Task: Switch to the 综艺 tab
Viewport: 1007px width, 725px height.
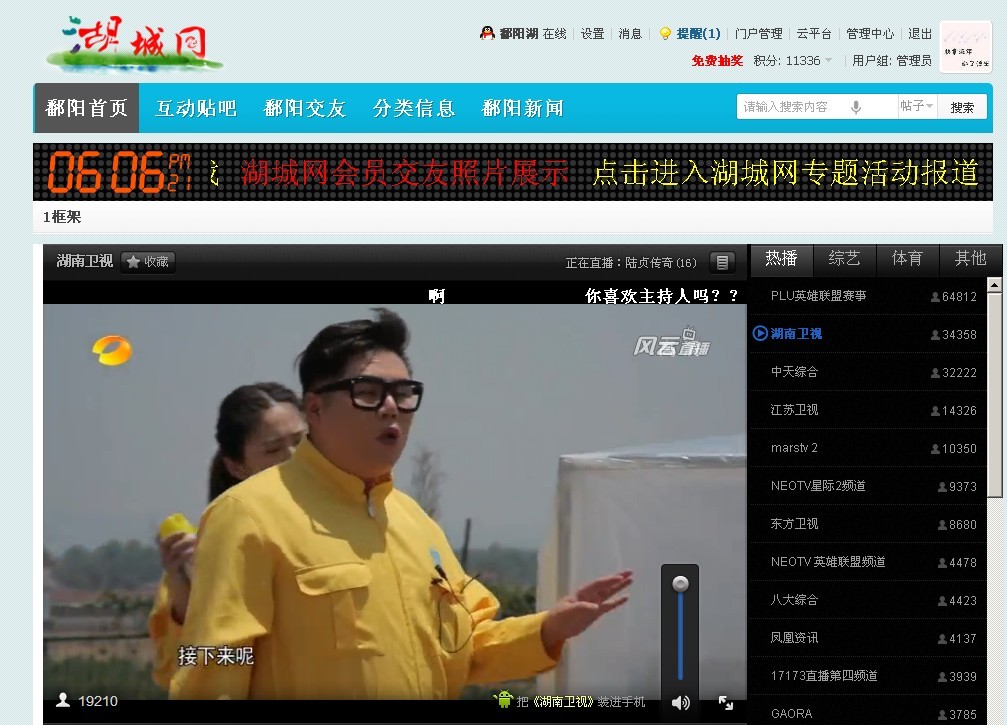Action: coord(844,258)
